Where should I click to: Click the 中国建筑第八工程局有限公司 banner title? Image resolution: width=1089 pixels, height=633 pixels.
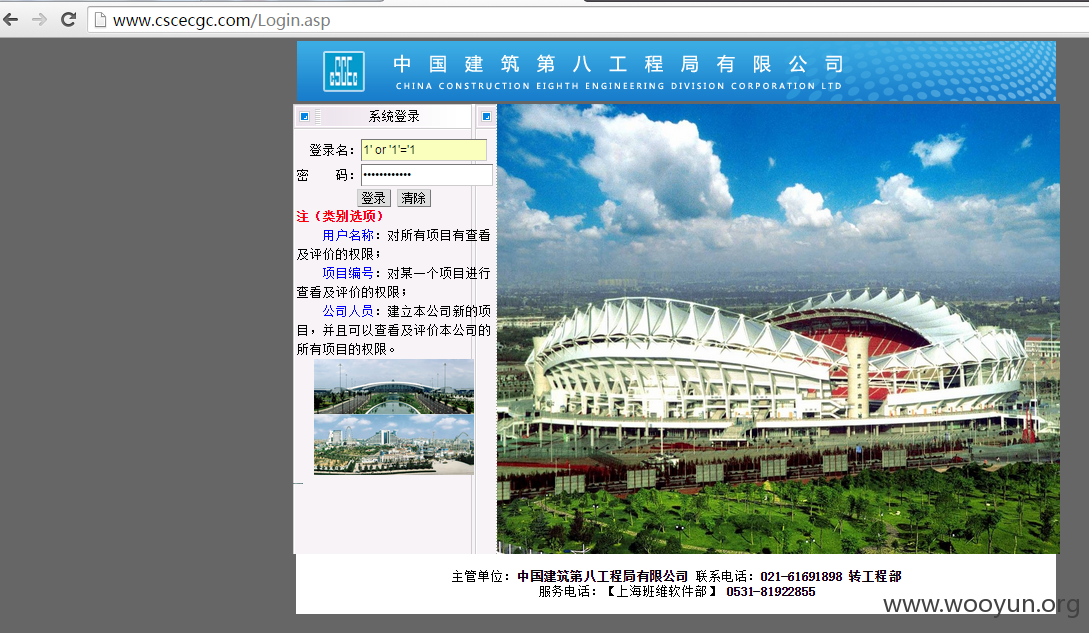618,64
